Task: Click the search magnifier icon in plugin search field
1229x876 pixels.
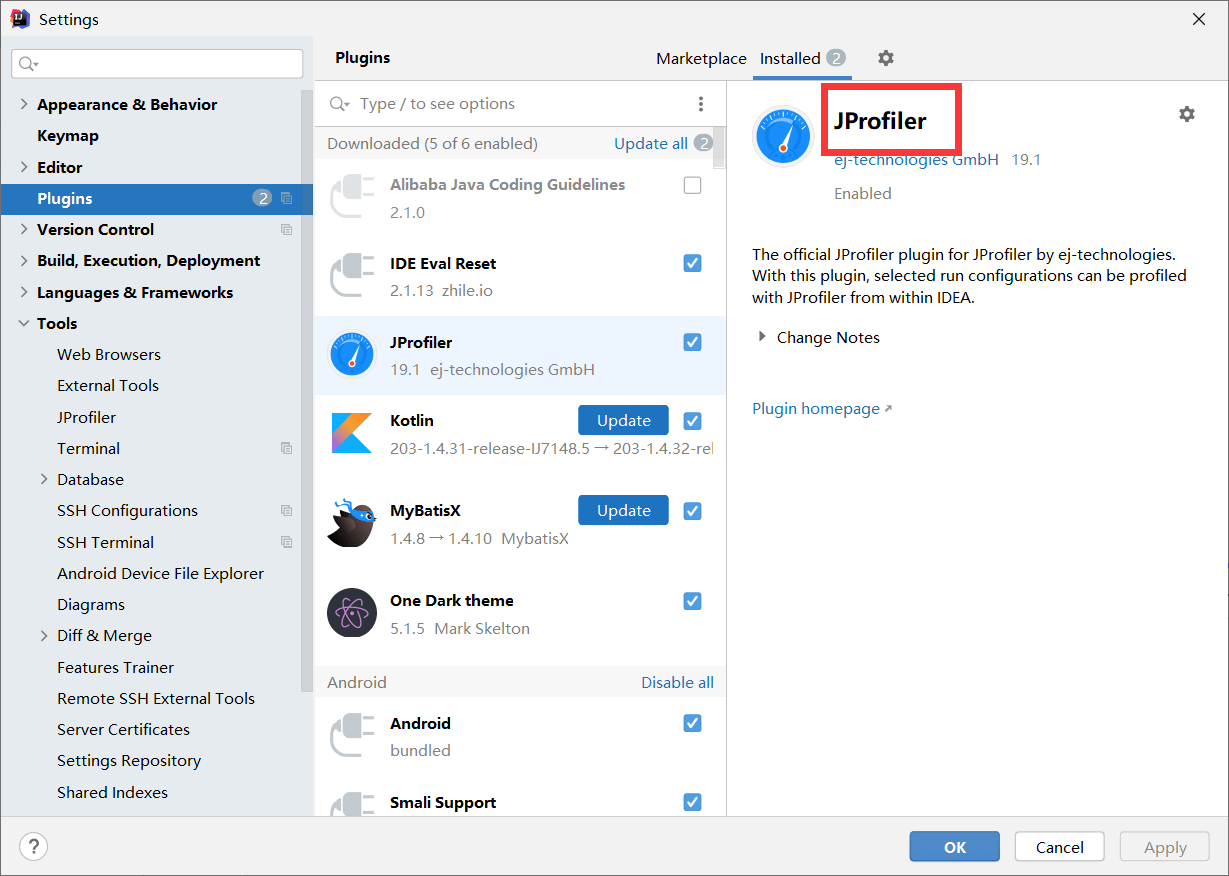Action: point(339,104)
